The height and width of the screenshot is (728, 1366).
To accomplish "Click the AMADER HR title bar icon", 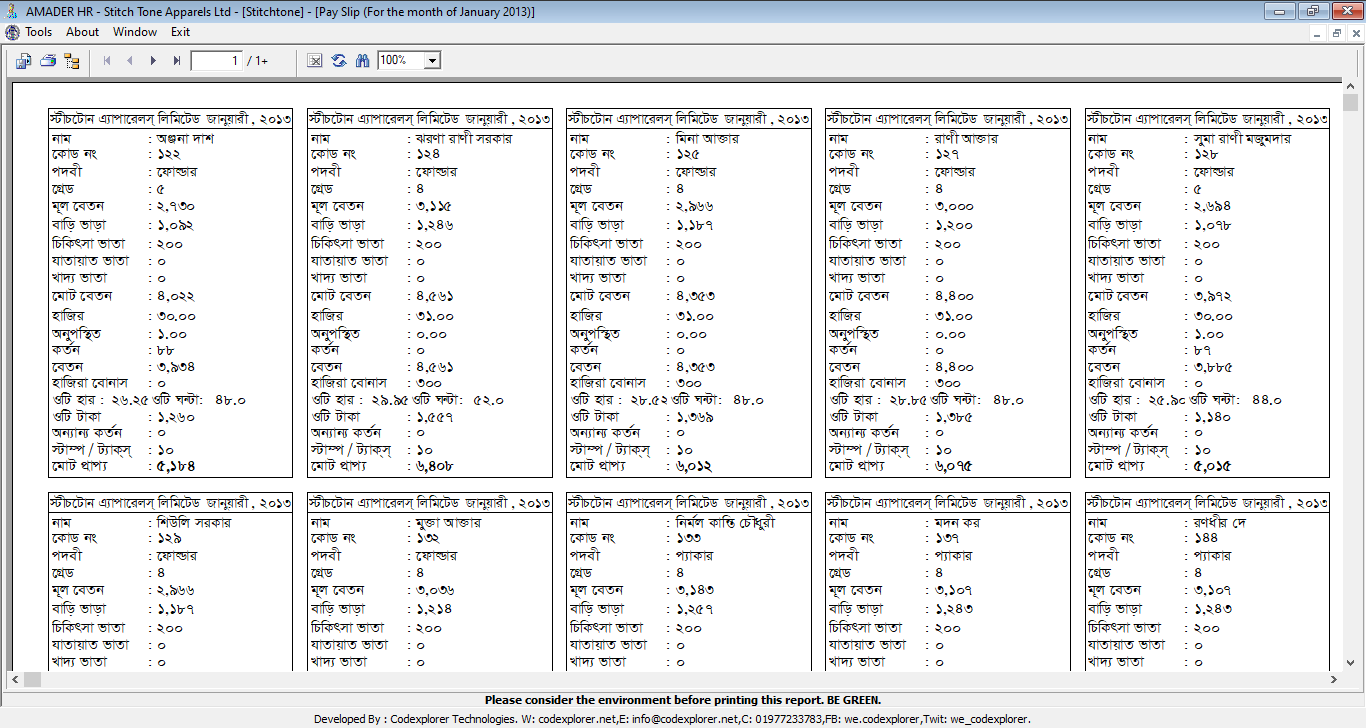I will click(12, 11).
